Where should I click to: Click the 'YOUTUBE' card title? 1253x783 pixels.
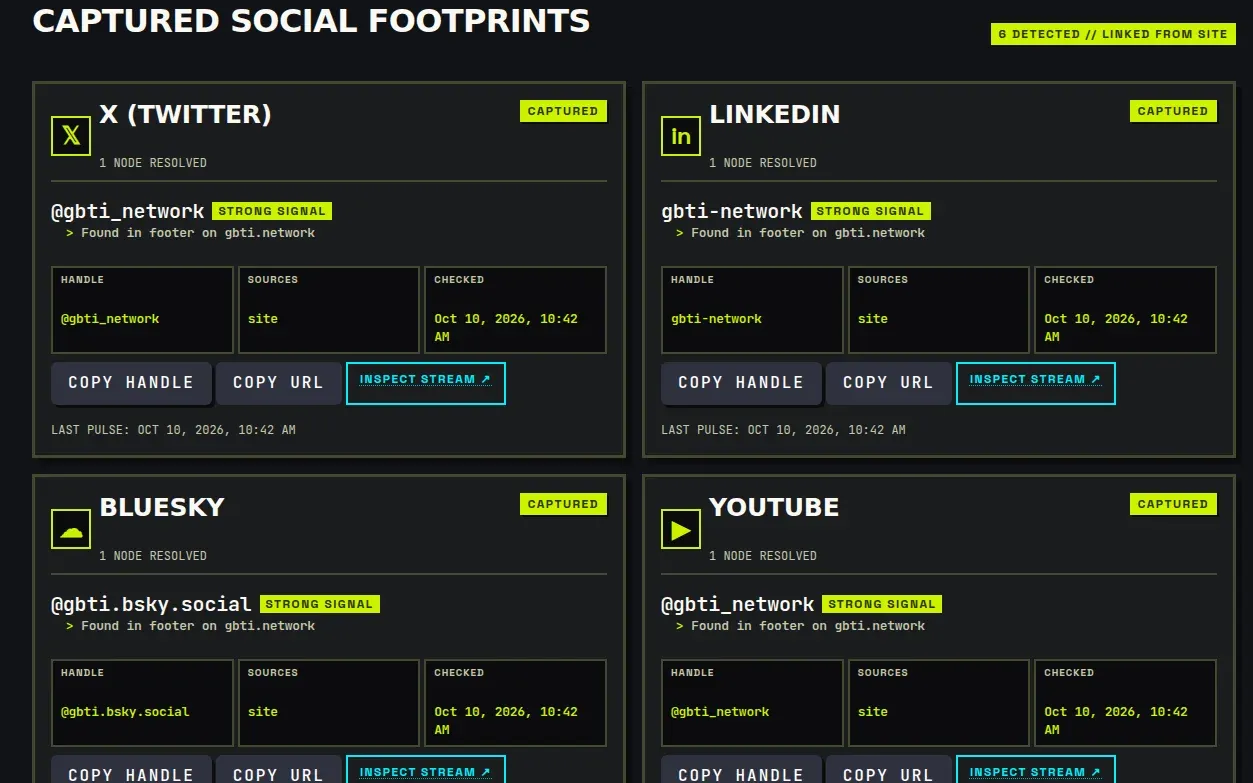(774, 508)
